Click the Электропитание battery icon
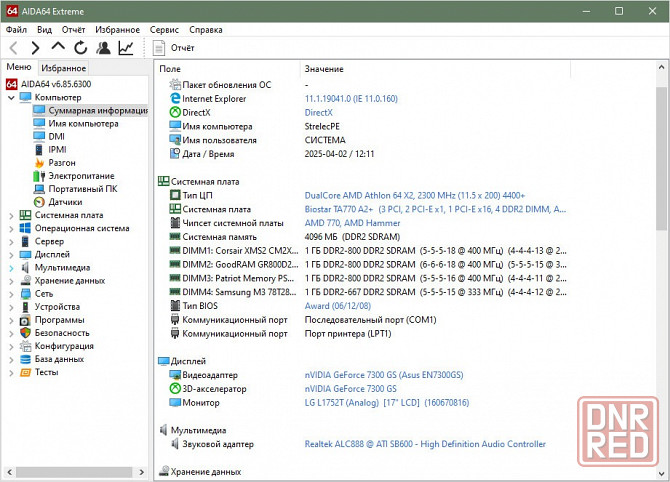This screenshot has width=670, height=482. pos(39,176)
